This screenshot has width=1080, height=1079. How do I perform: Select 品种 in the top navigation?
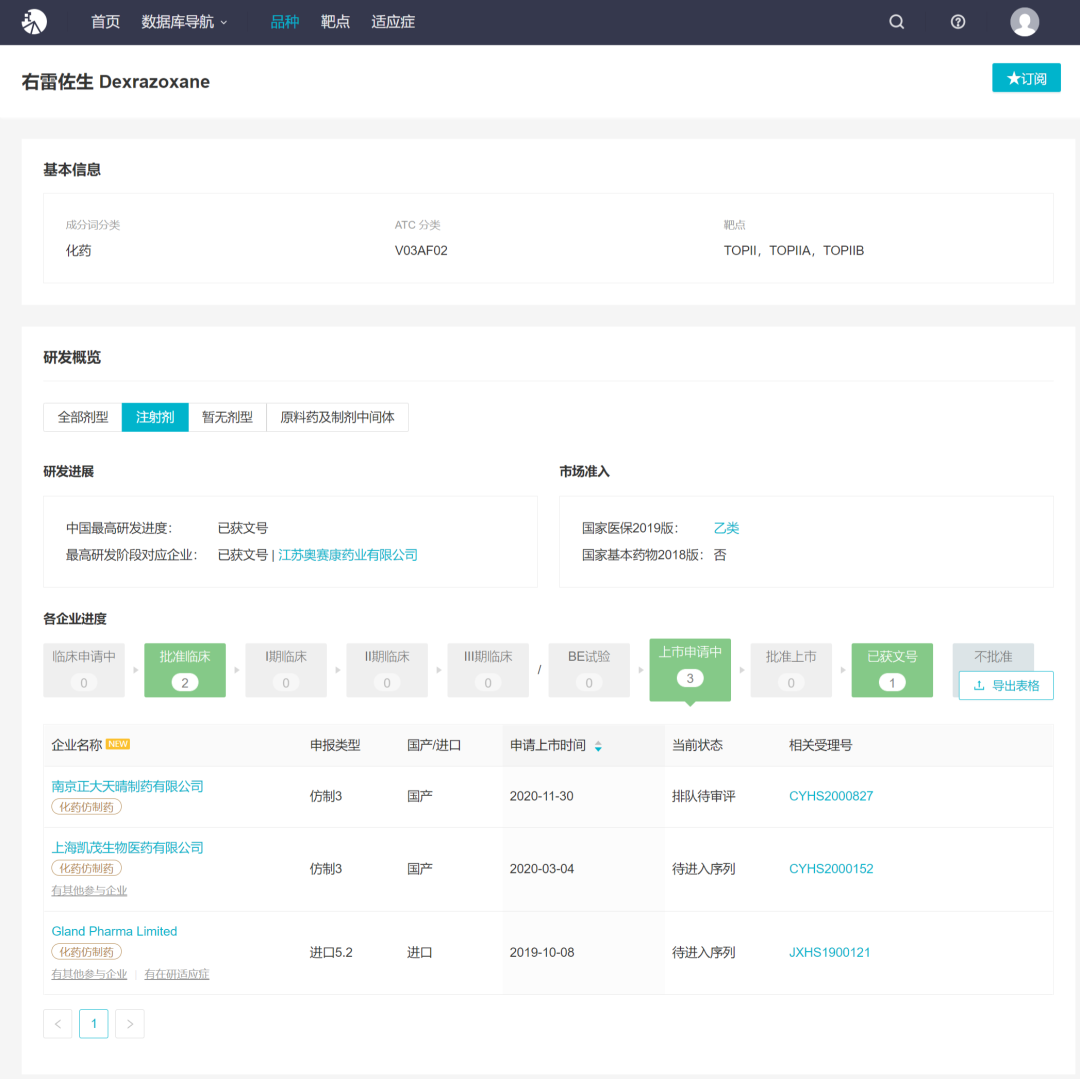click(x=284, y=22)
